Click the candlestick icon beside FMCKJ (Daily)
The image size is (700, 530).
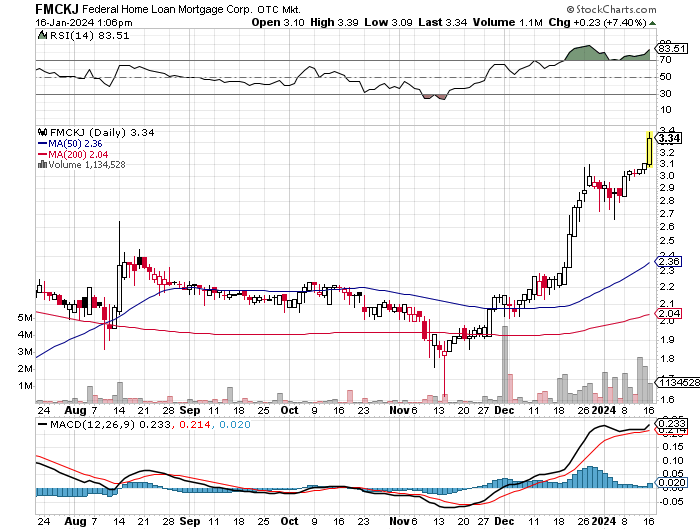pos(43,132)
